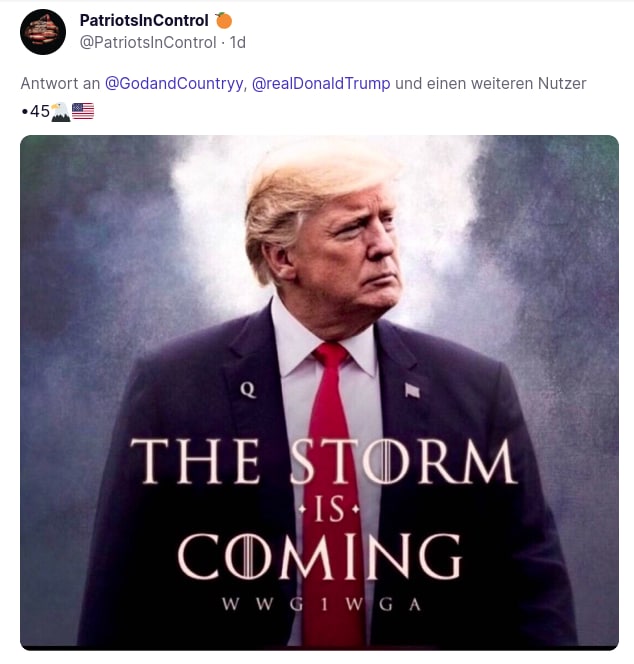Click the eagle emoji in the post text
This screenshot has height=664, width=634.
60,112
